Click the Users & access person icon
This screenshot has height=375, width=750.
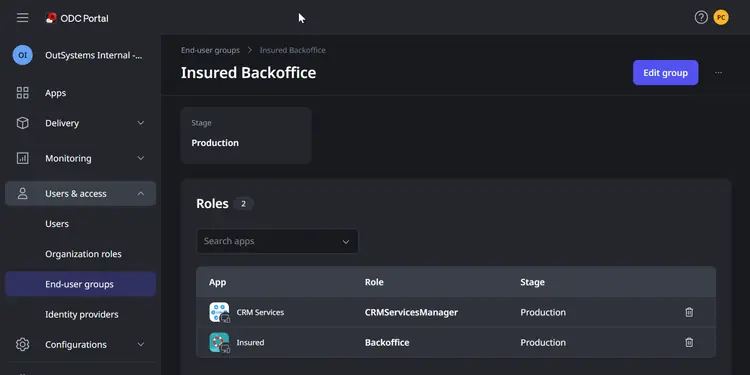(x=22, y=194)
